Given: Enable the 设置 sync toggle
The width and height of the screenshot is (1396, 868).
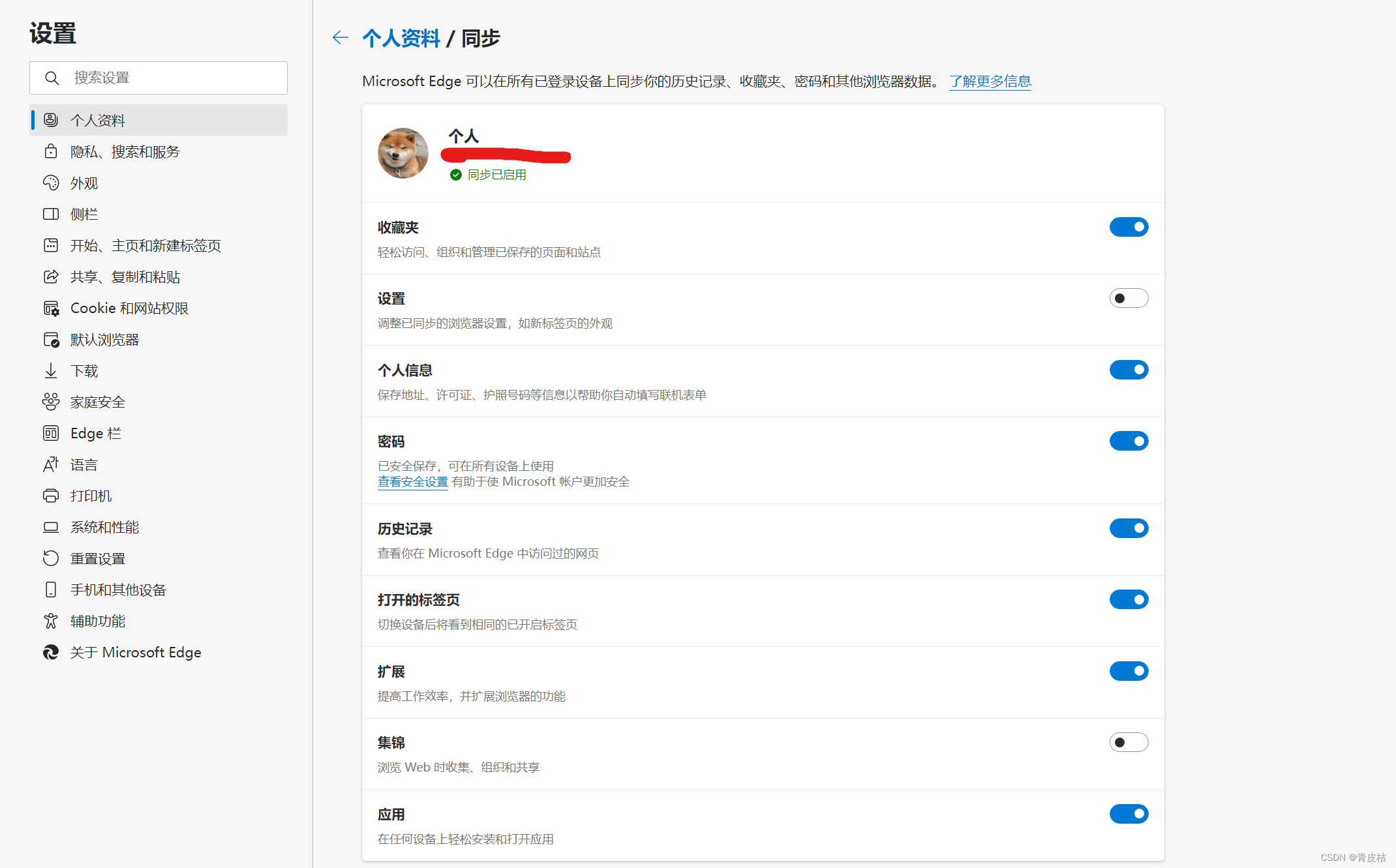Looking at the screenshot, I should coord(1129,299).
